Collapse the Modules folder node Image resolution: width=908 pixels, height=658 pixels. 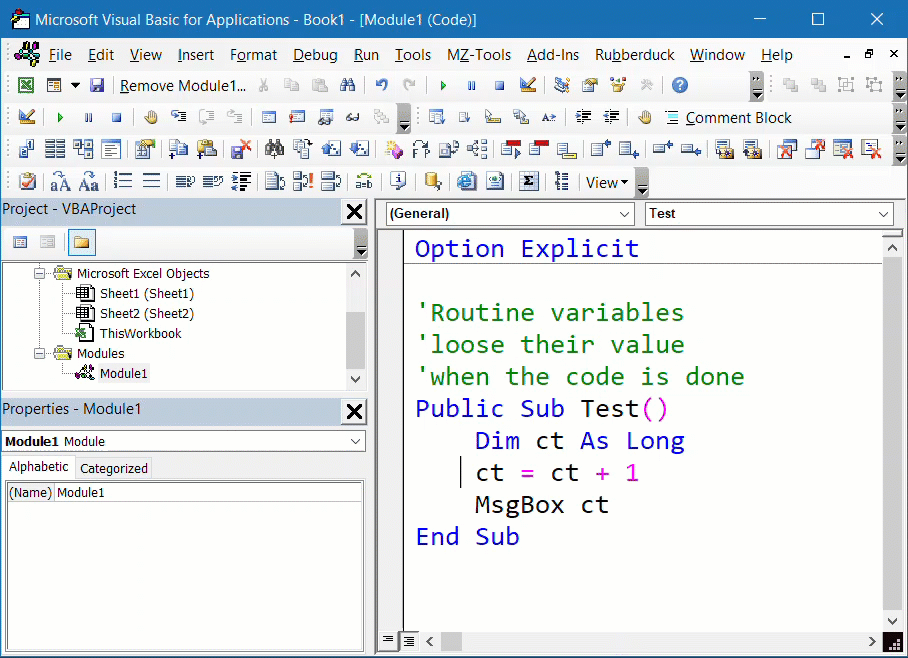(39, 353)
